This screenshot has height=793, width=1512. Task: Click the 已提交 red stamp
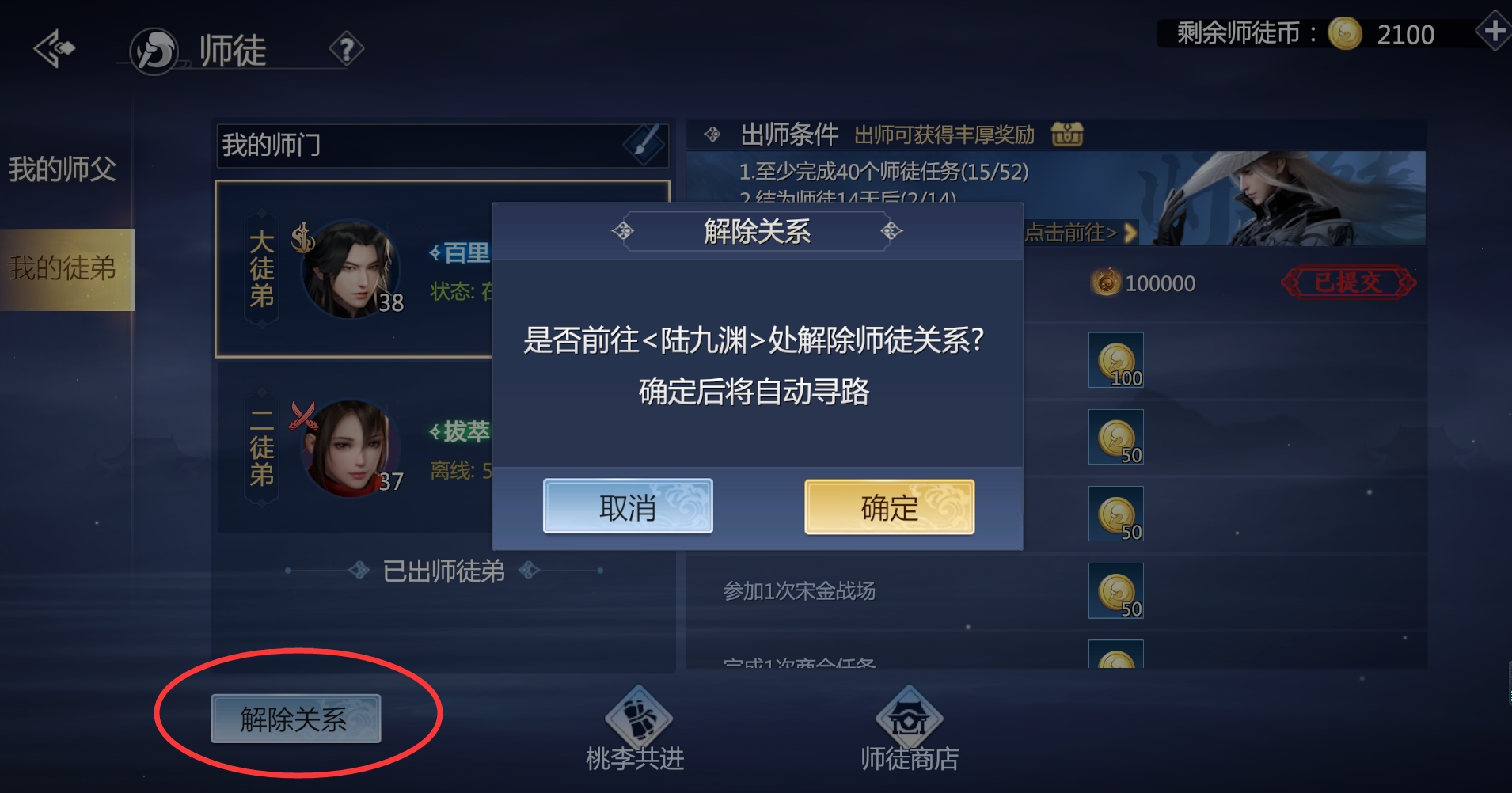(1348, 283)
